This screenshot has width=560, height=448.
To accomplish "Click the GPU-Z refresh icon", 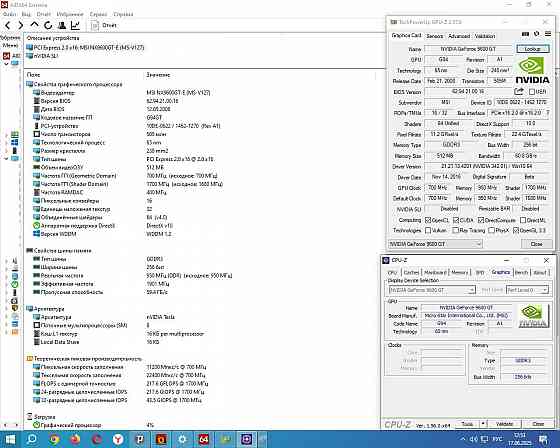I will [536, 34].
